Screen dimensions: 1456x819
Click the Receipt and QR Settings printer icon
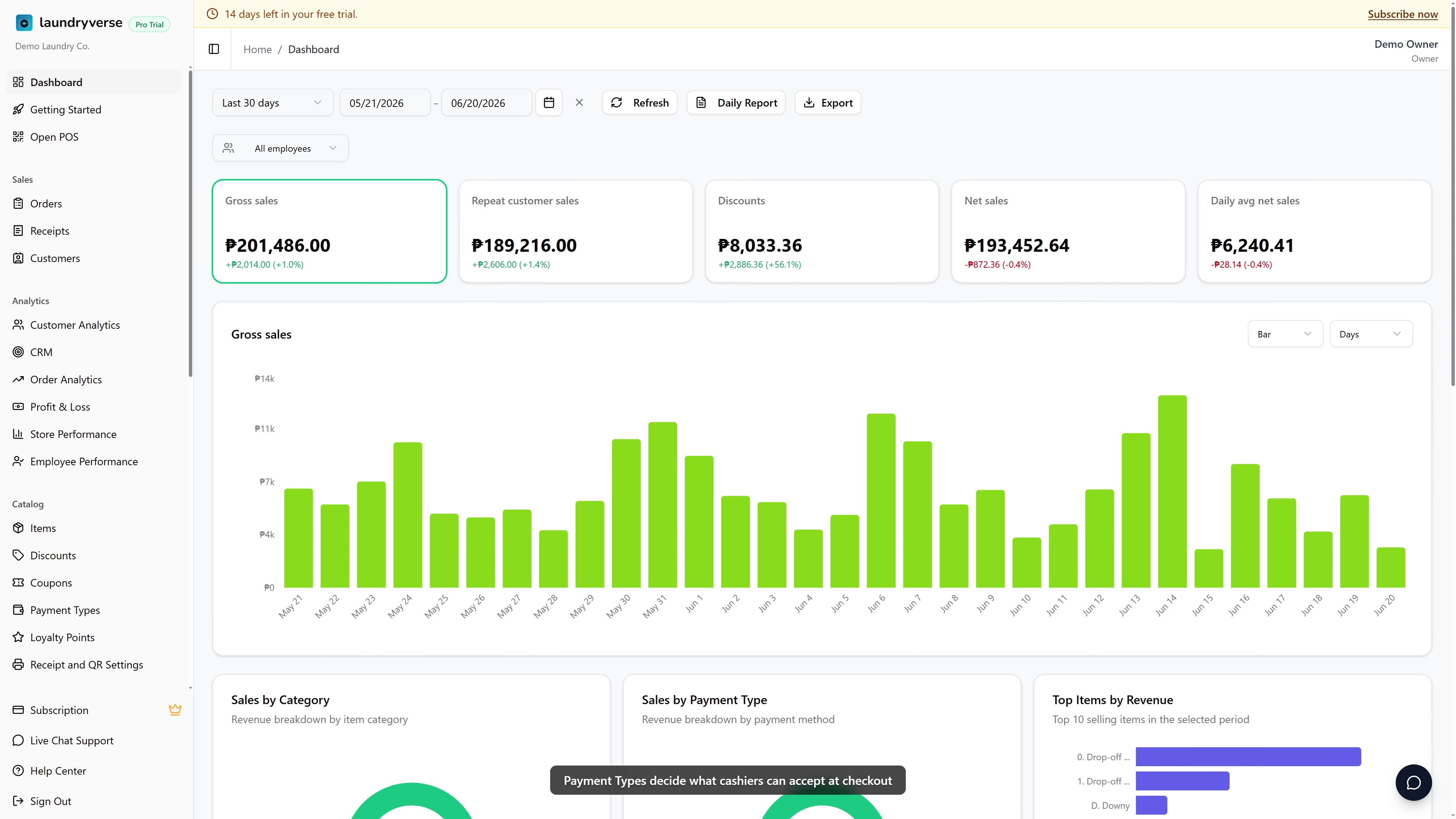click(x=18, y=664)
